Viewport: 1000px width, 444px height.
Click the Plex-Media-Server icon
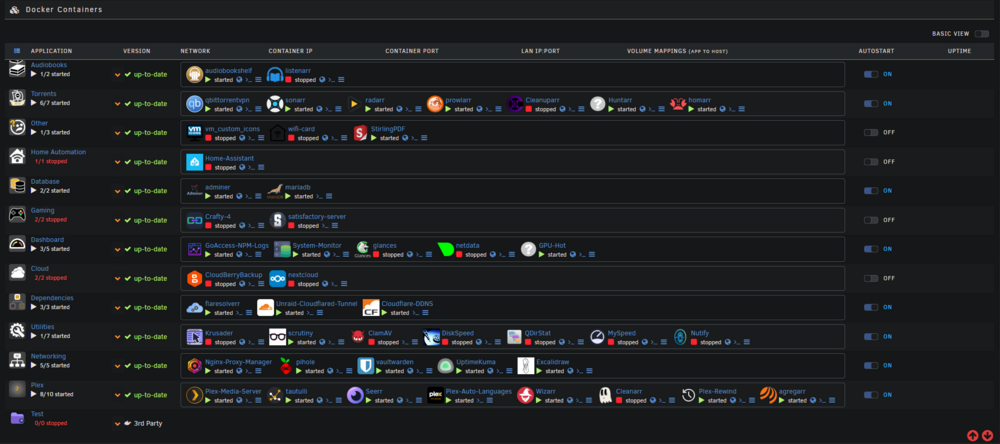(195, 395)
